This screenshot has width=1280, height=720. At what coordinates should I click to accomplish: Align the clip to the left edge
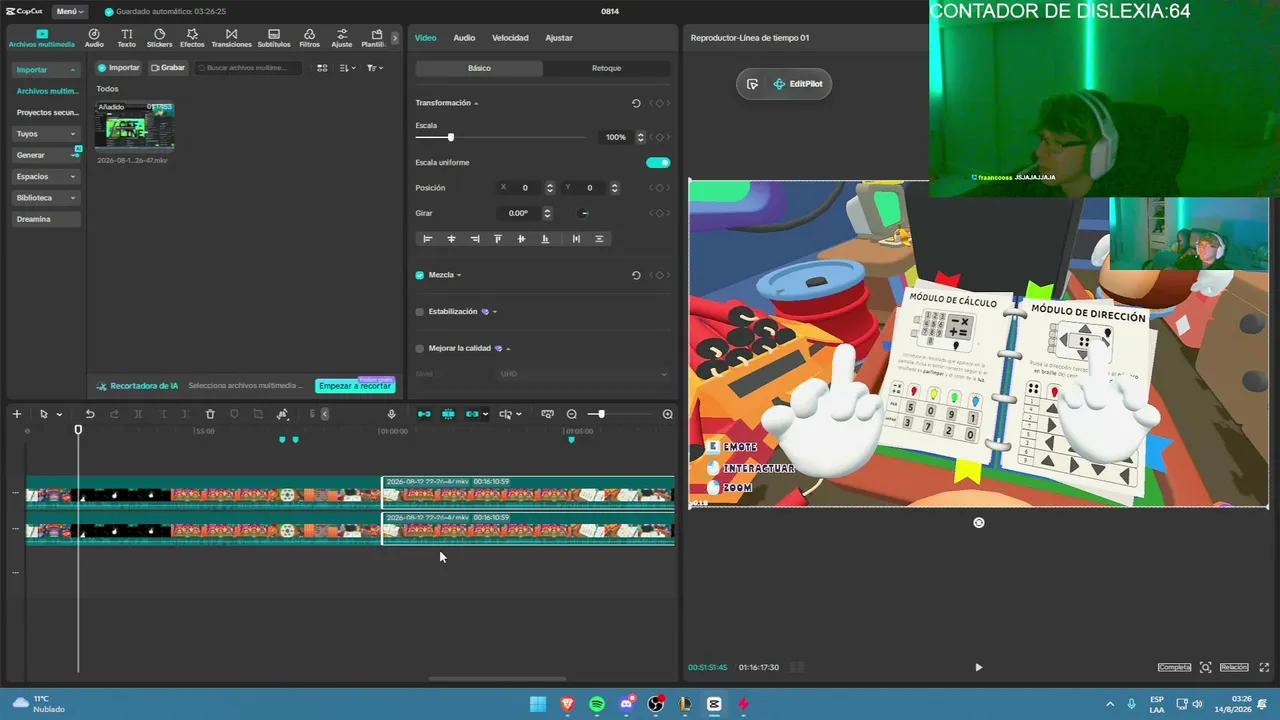pyautogui.click(x=428, y=239)
